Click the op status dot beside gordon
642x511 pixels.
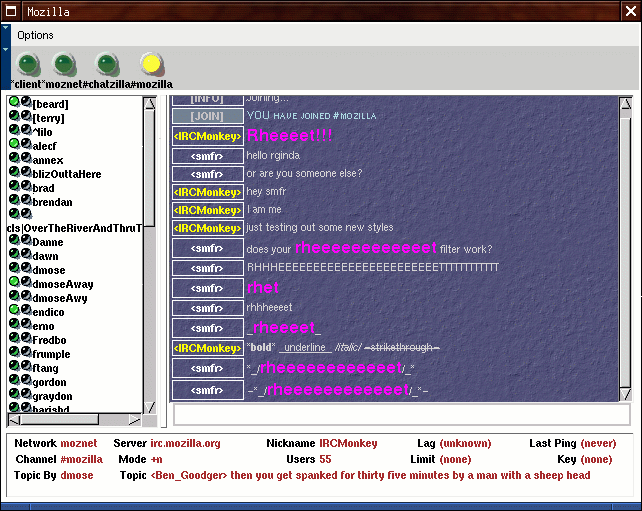14,380
